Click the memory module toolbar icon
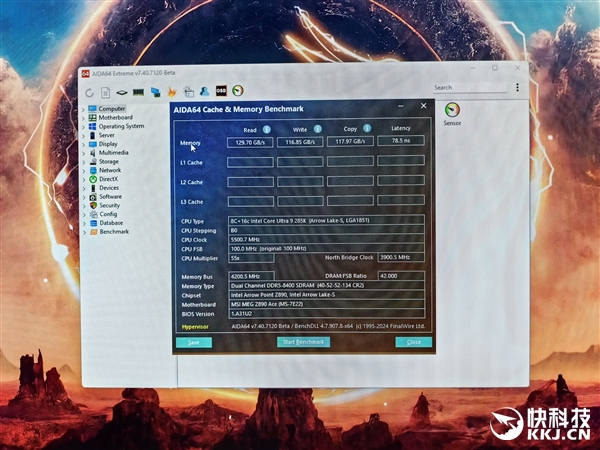The height and width of the screenshot is (450, 600). (138, 92)
